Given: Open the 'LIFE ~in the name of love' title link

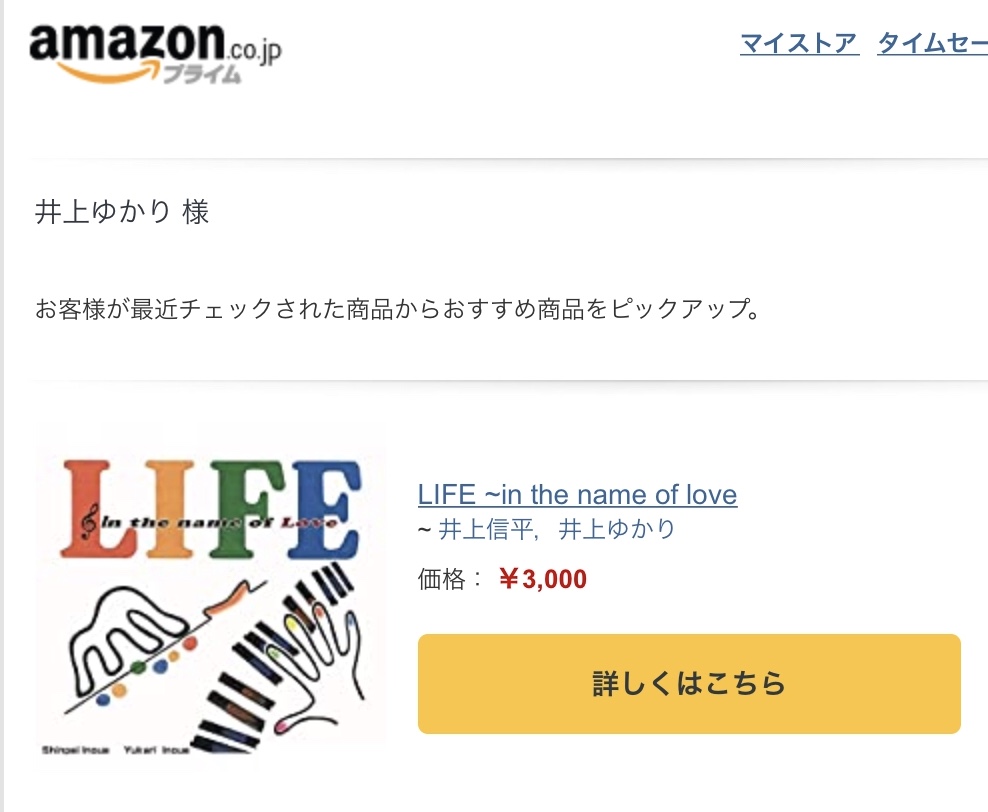Looking at the screenshot, I should coord(577,494).
